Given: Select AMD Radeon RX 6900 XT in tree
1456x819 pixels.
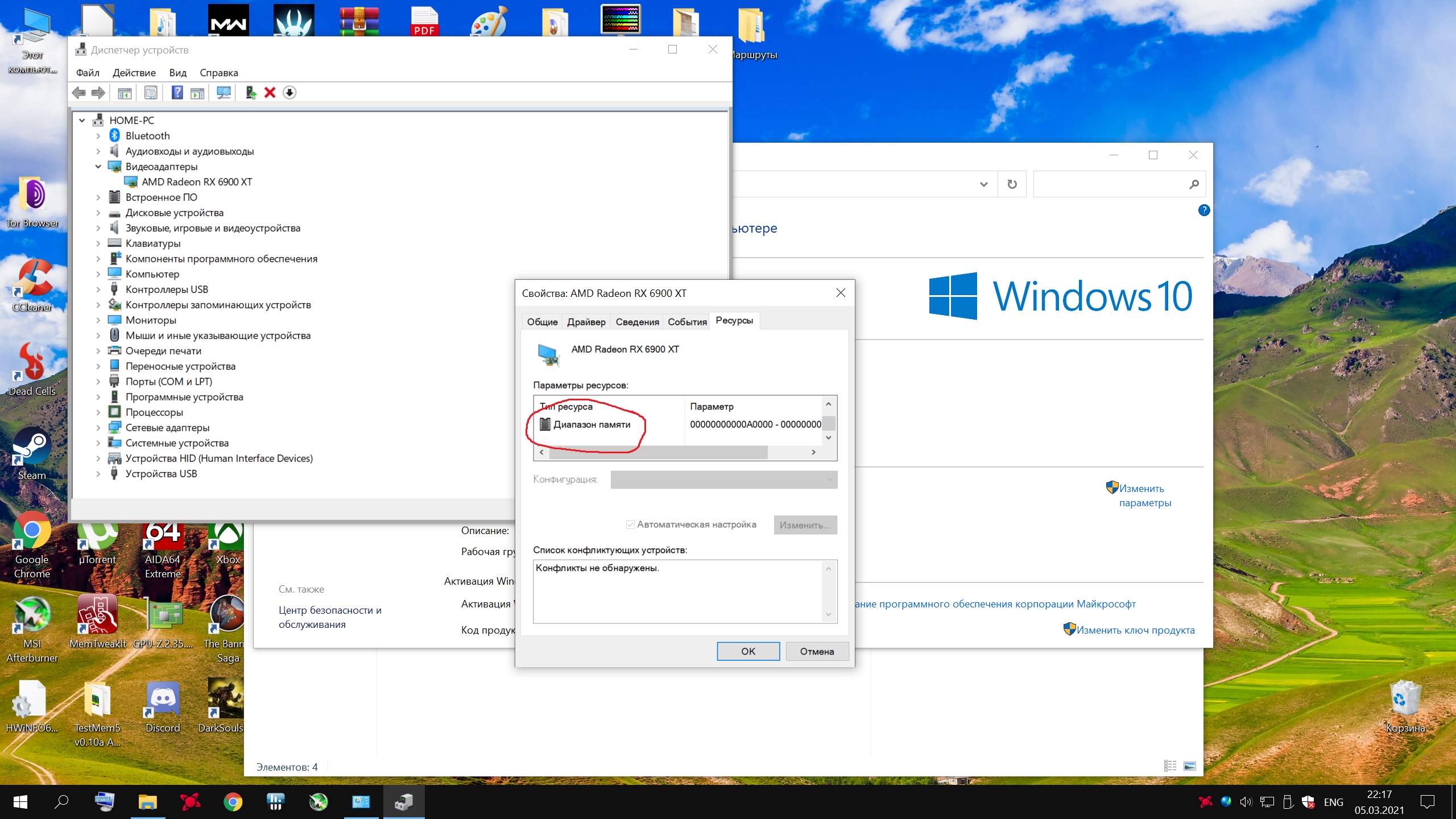Looking at the screenshot, I should tap(196, 182).
